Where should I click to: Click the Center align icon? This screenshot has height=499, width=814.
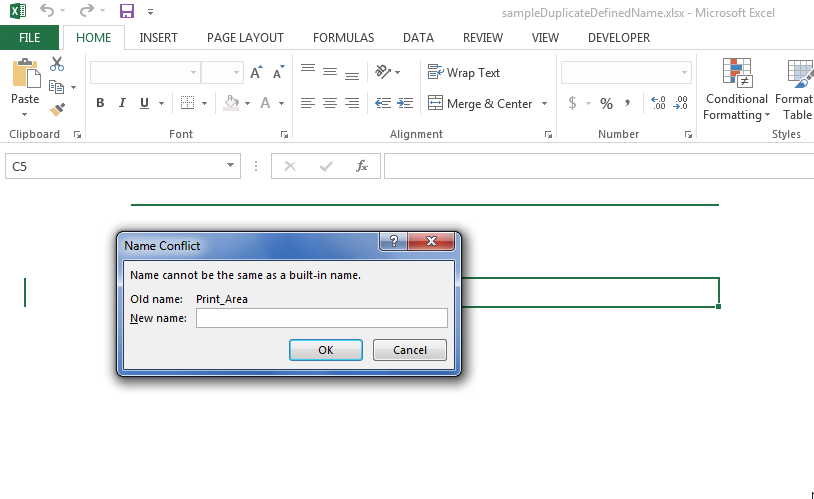(330, 103)
